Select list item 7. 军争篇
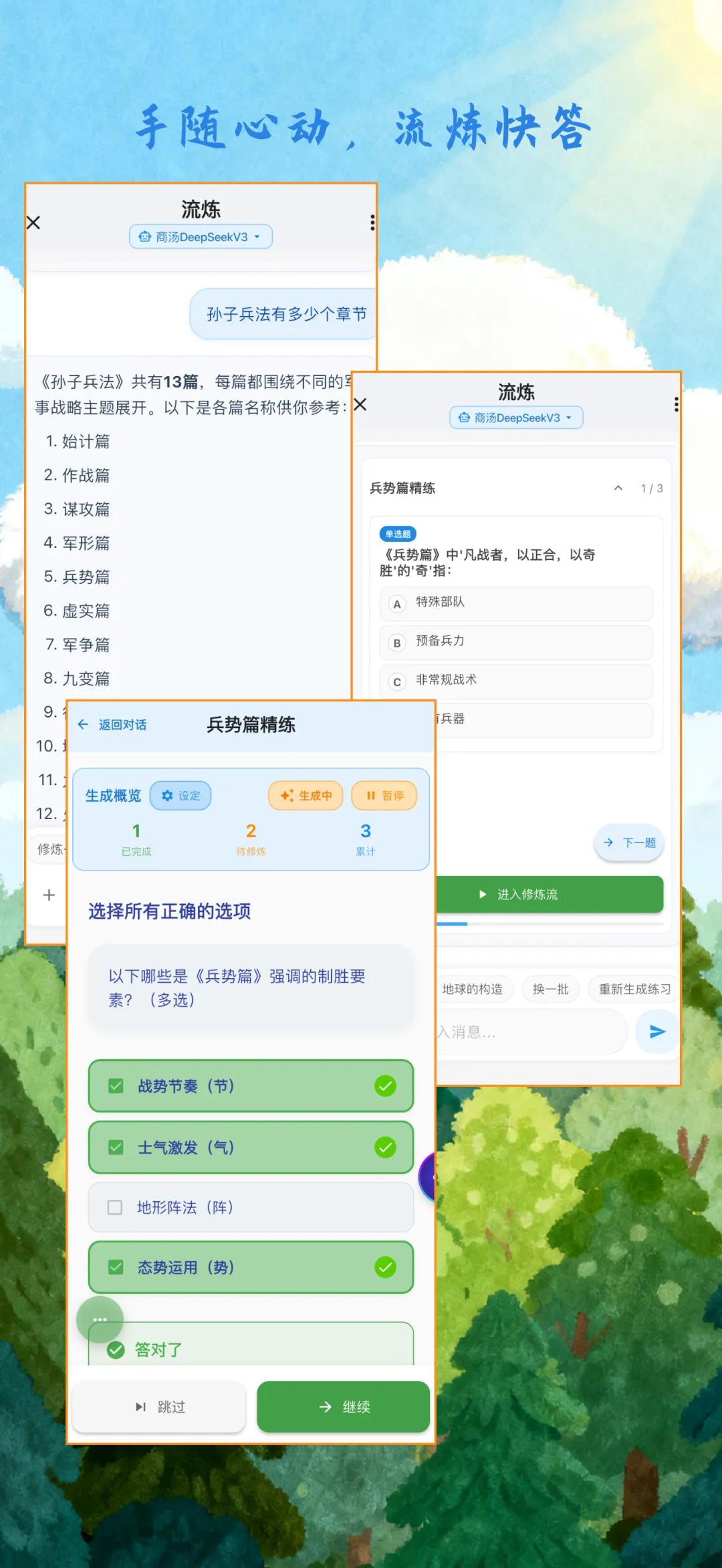The width and height of the screenshot is (722, 1568). point(78,645)
